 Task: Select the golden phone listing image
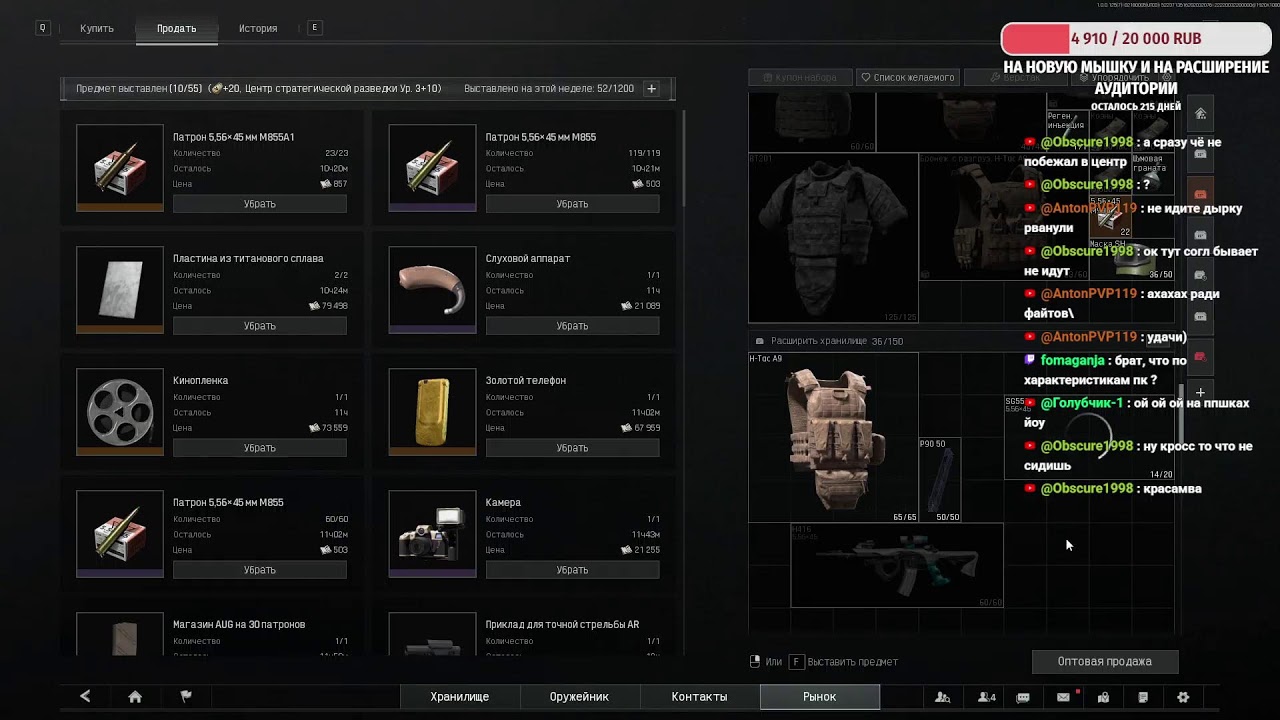tap(432, 411)
